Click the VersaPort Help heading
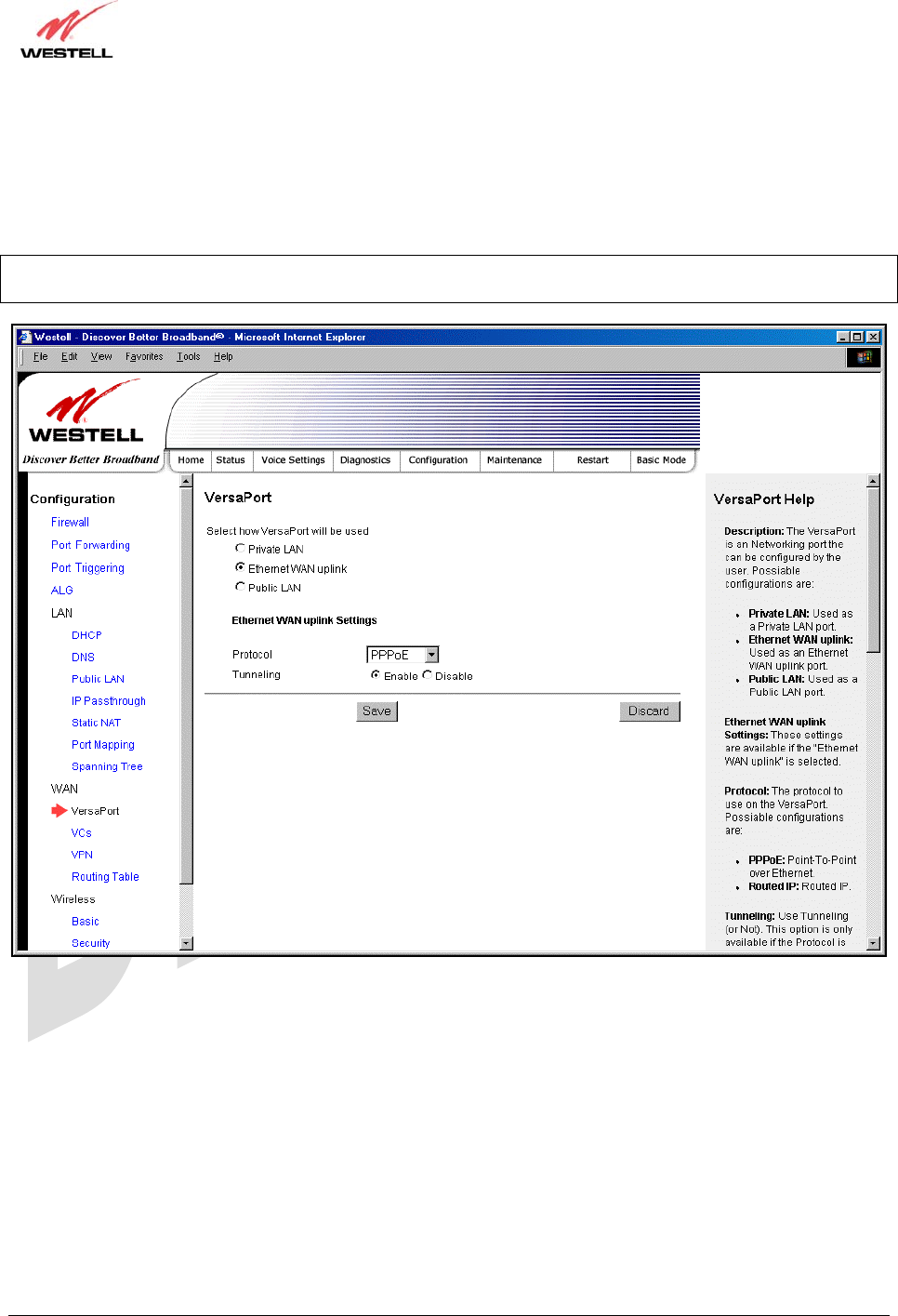 [x=763, y=499]
